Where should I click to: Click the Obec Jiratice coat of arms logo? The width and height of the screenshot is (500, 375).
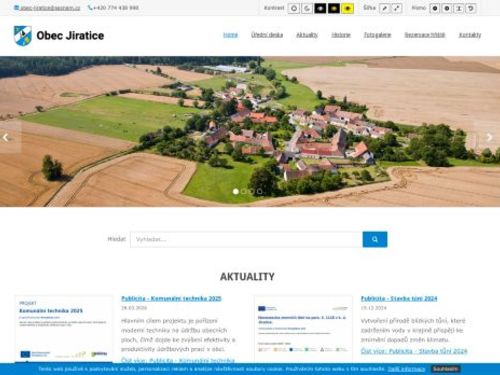[x=23, y=36]
